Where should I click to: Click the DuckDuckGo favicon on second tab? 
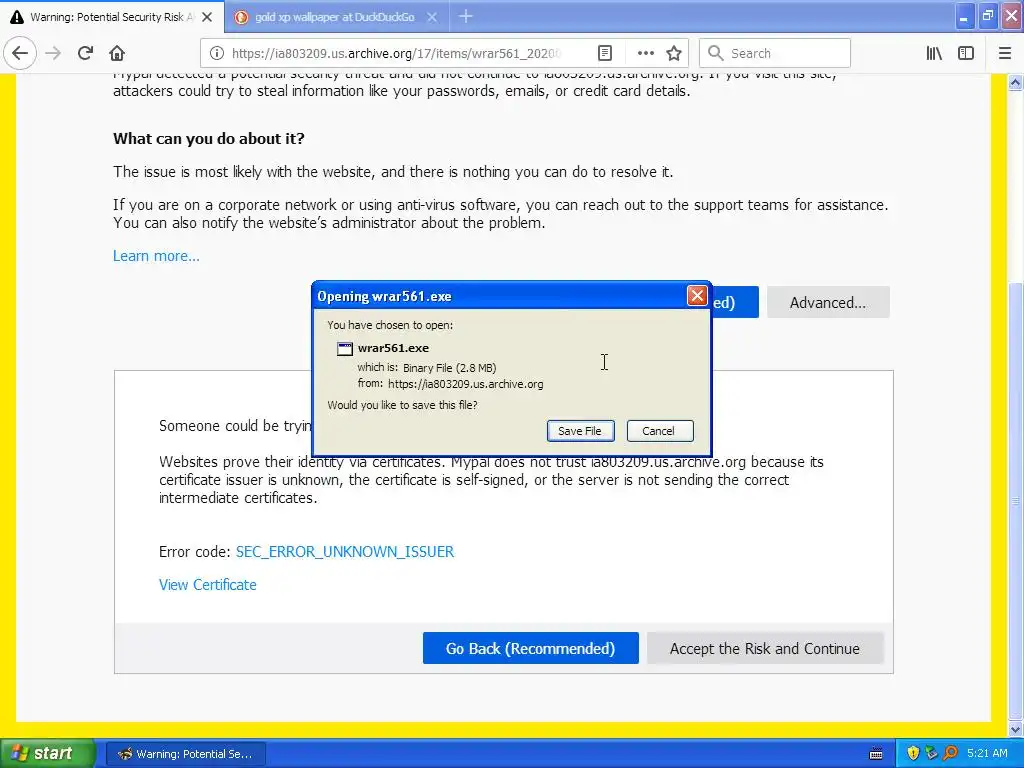pyautogui.click(x=241, y=17)
